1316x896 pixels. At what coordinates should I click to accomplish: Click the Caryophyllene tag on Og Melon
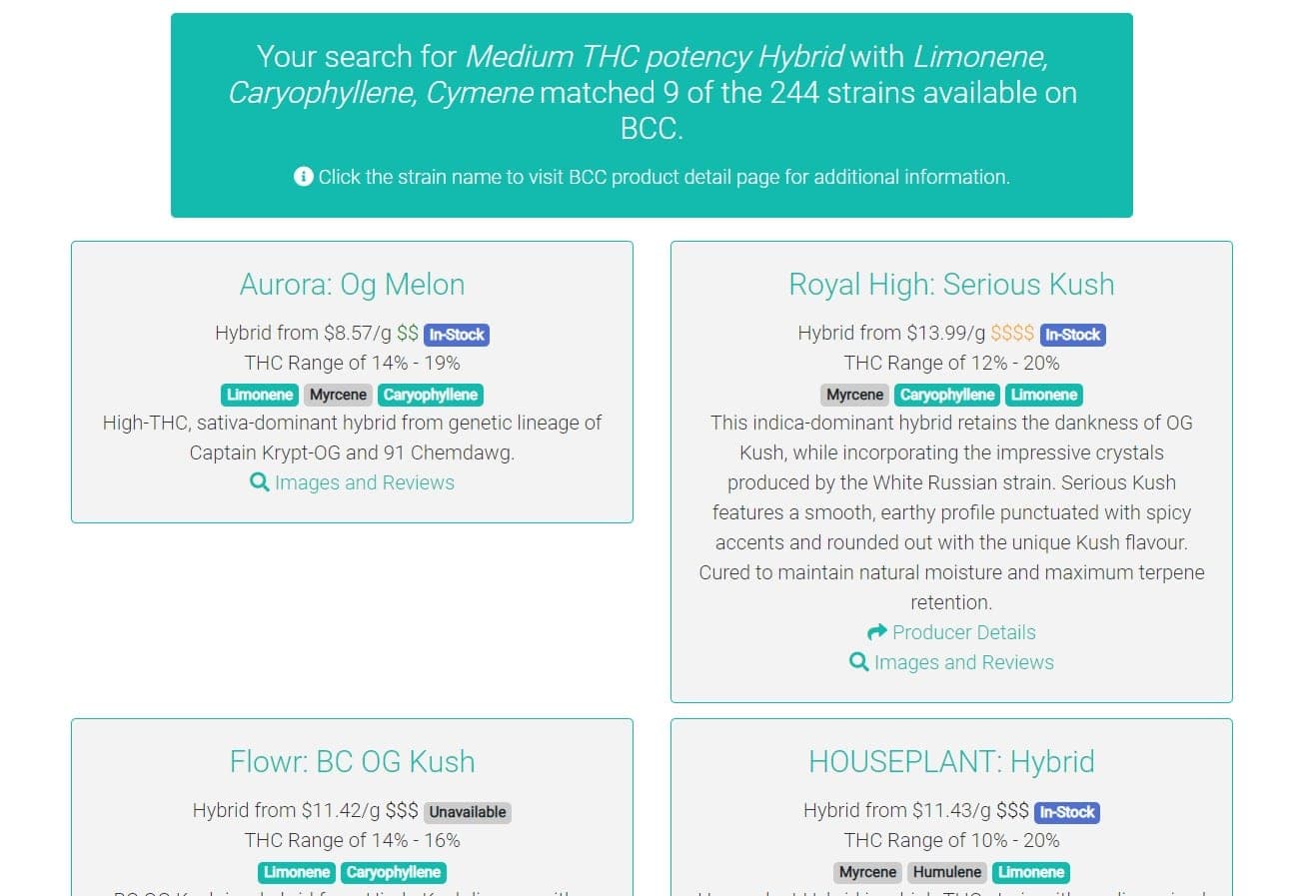(x=431, y=395)
